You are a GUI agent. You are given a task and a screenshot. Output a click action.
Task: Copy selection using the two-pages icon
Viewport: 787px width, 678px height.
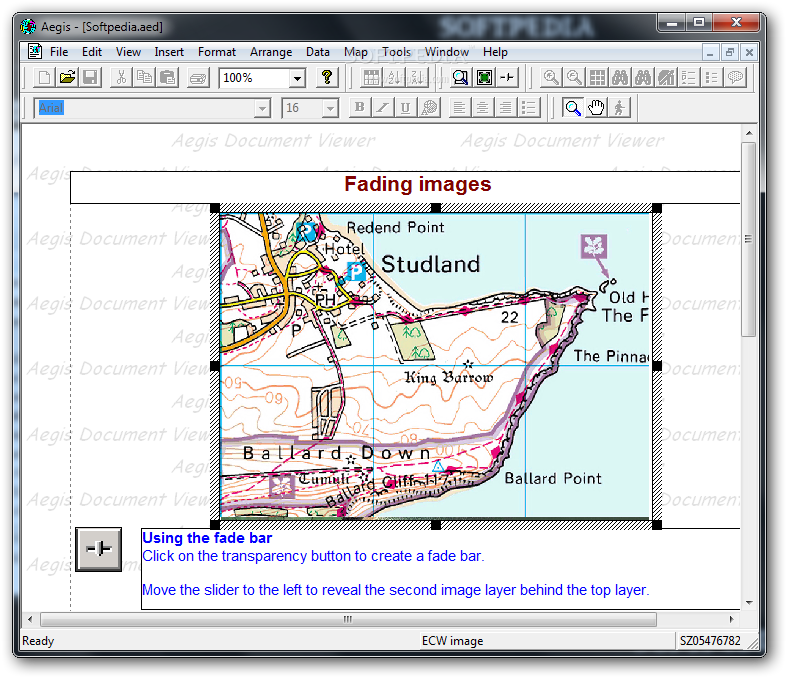144,78
